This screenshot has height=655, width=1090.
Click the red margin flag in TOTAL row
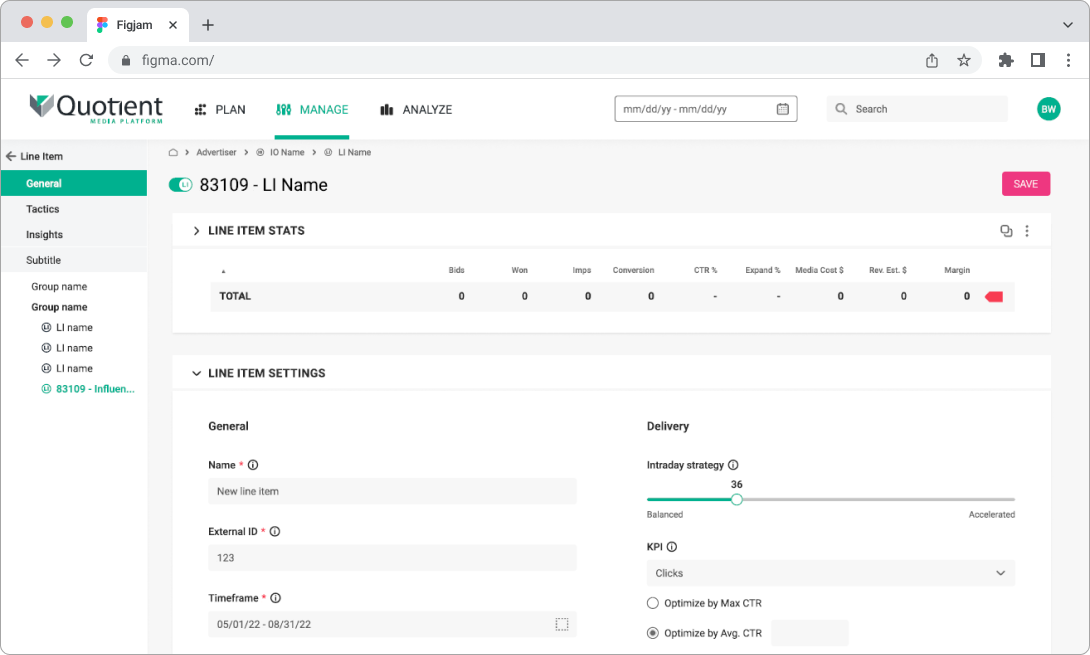(x=994, y=297)
